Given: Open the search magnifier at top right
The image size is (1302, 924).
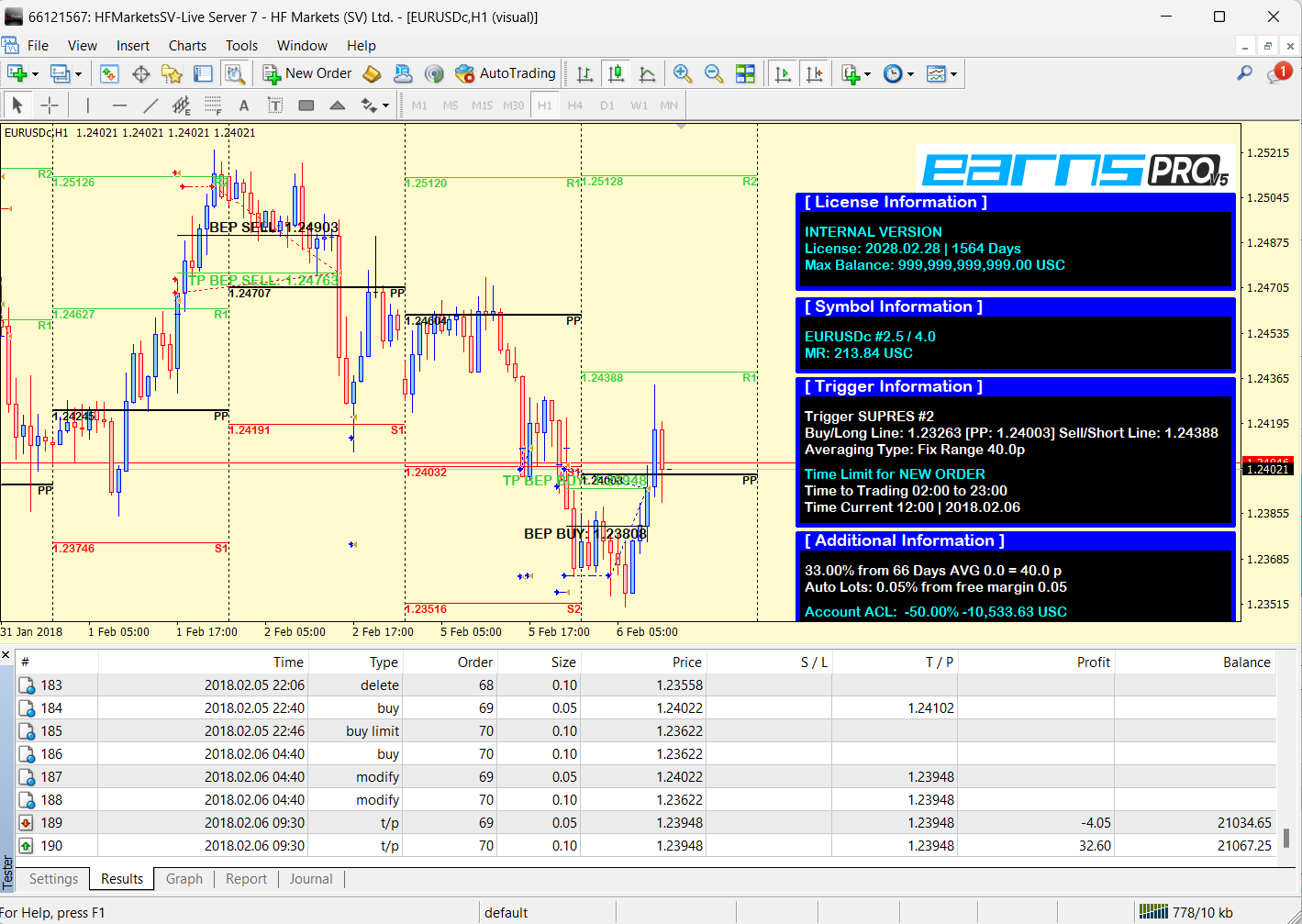Looking at the screenshot, I should point(1244,73).
